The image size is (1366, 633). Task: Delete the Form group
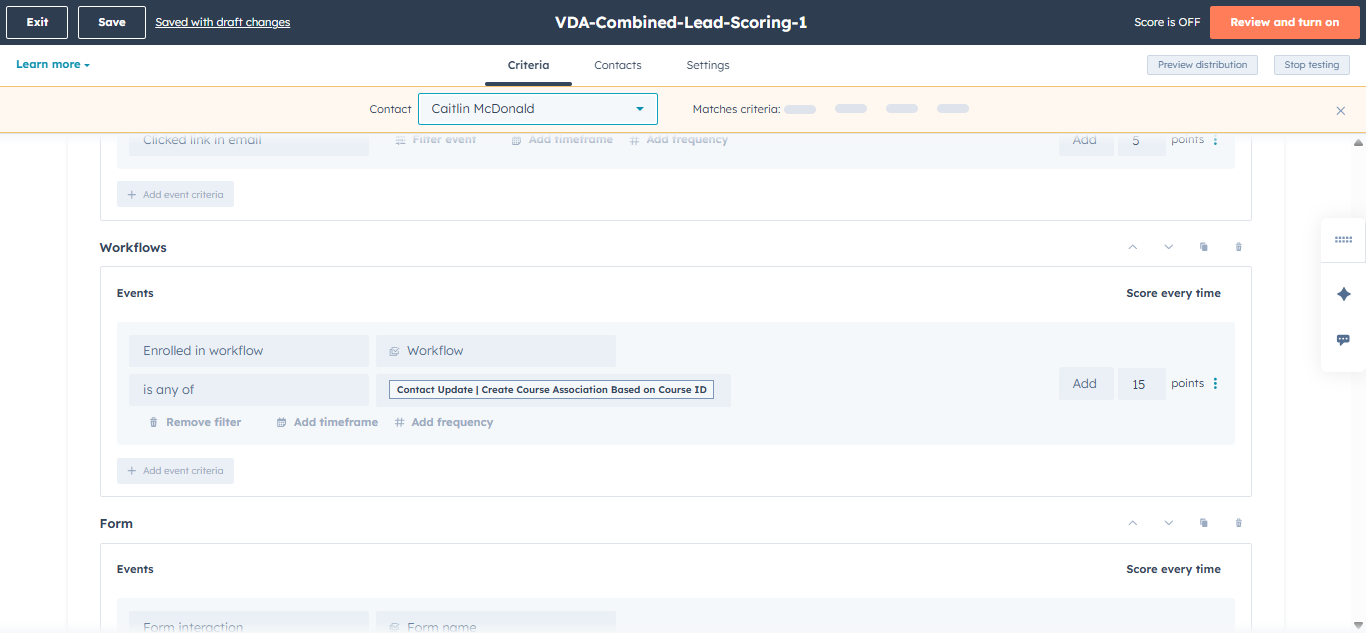1238,523
